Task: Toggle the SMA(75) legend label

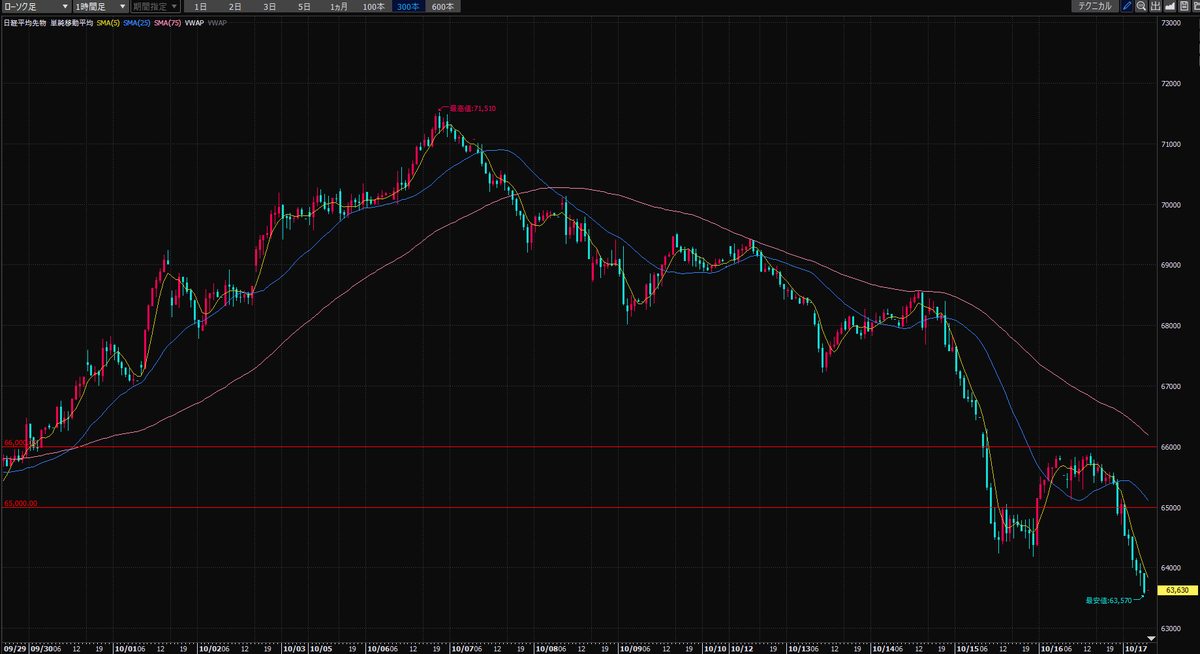Action: [169, 22]
